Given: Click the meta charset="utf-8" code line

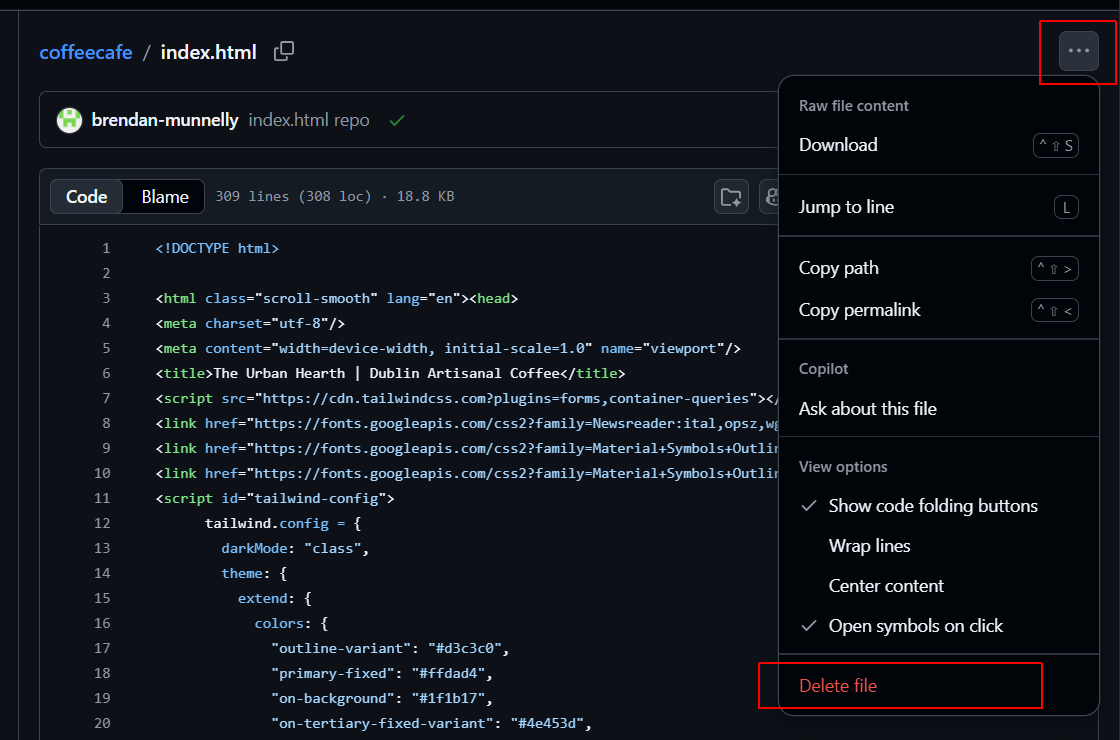Looking at the screenshot, I should (x=250, y=324).
